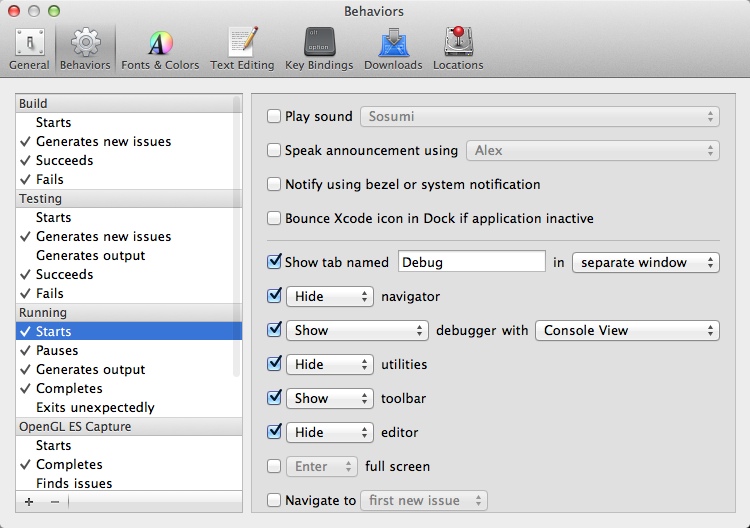Select Running Starts behavior
Viewport: 750px width, 528px height.
[129, 331]
